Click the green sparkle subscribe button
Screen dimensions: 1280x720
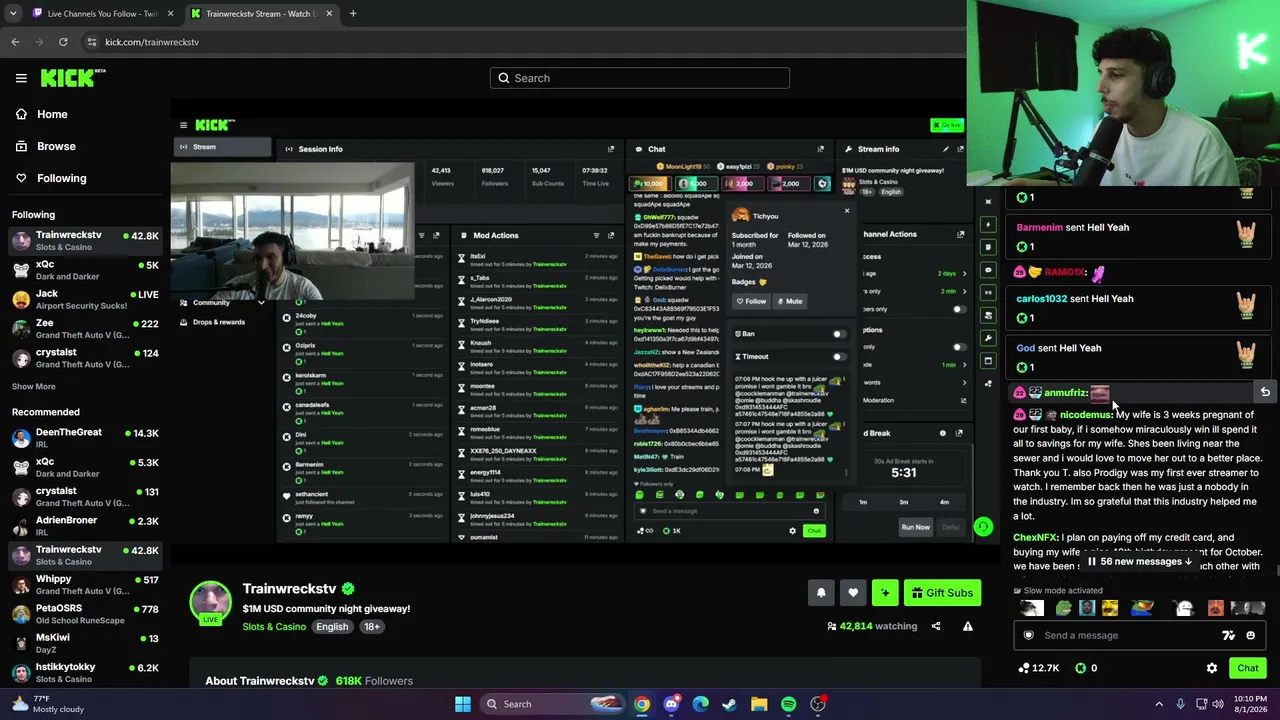[885, 593]
